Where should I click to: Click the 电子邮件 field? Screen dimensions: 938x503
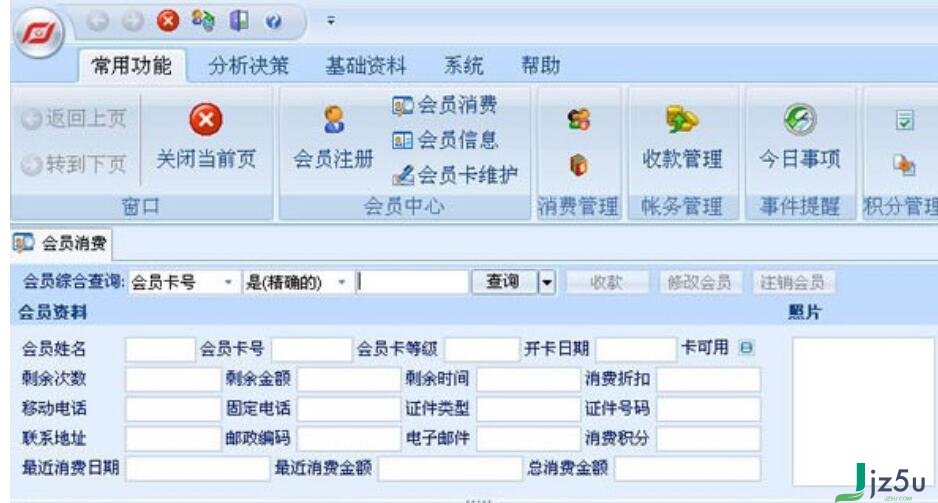tap(528, 439)
